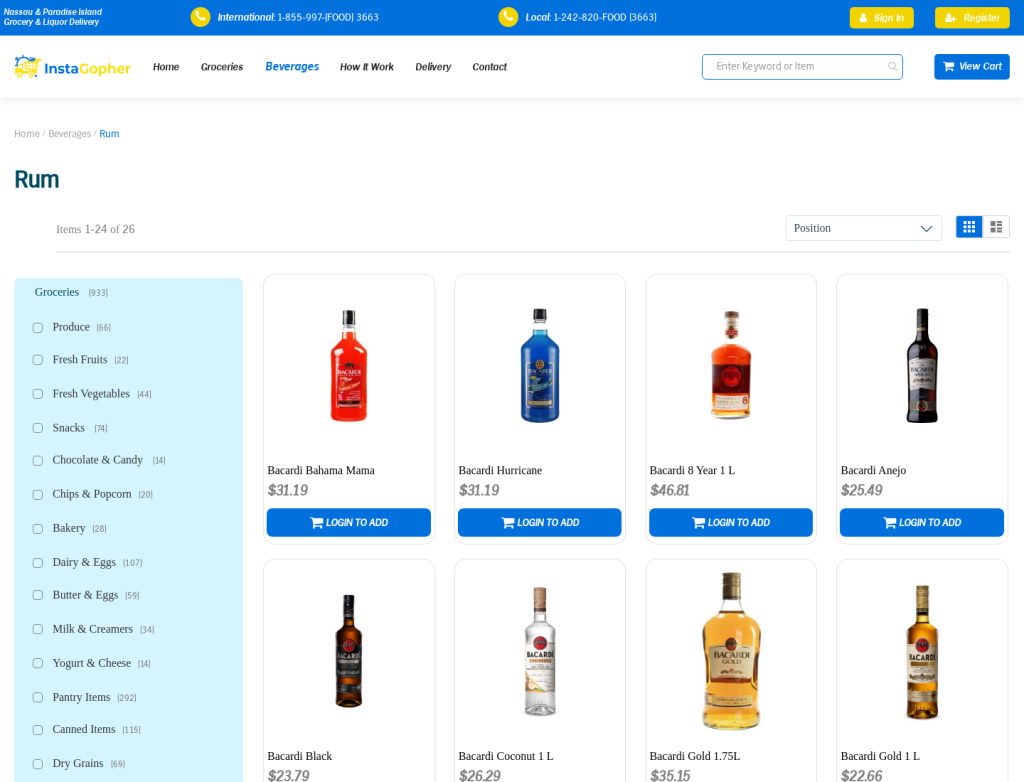Switch to list view layout

point(996,227)
